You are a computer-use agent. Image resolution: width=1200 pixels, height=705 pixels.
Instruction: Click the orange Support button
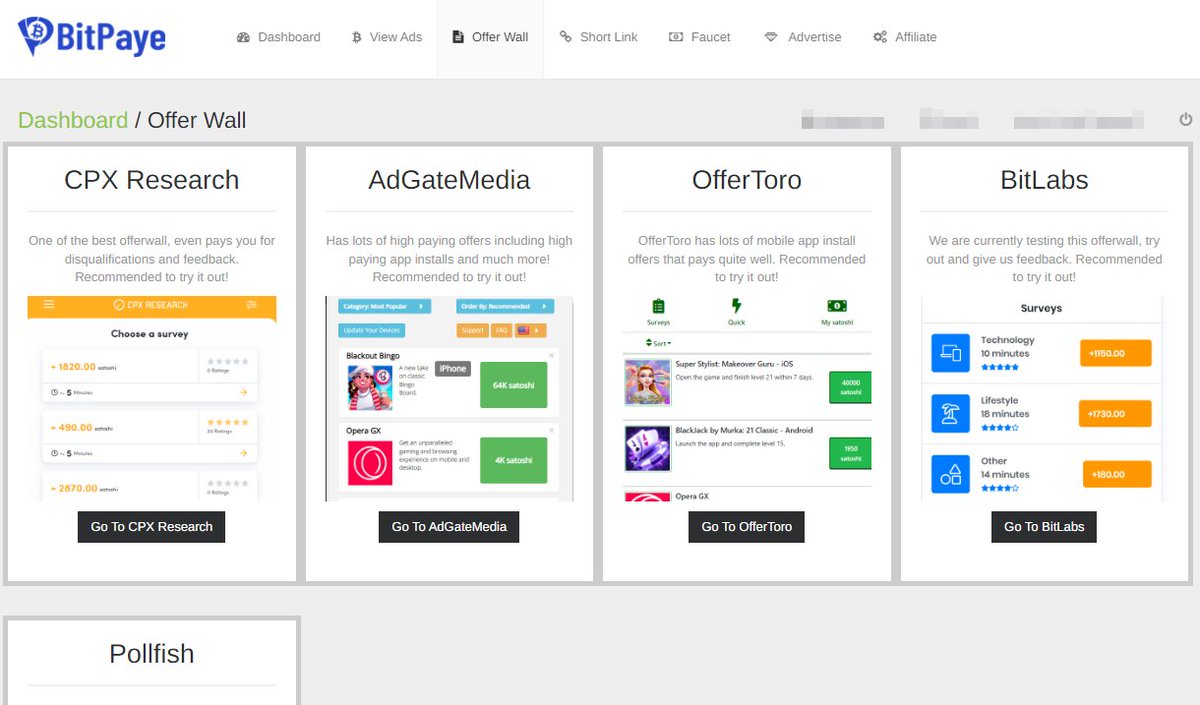[473, 330]
